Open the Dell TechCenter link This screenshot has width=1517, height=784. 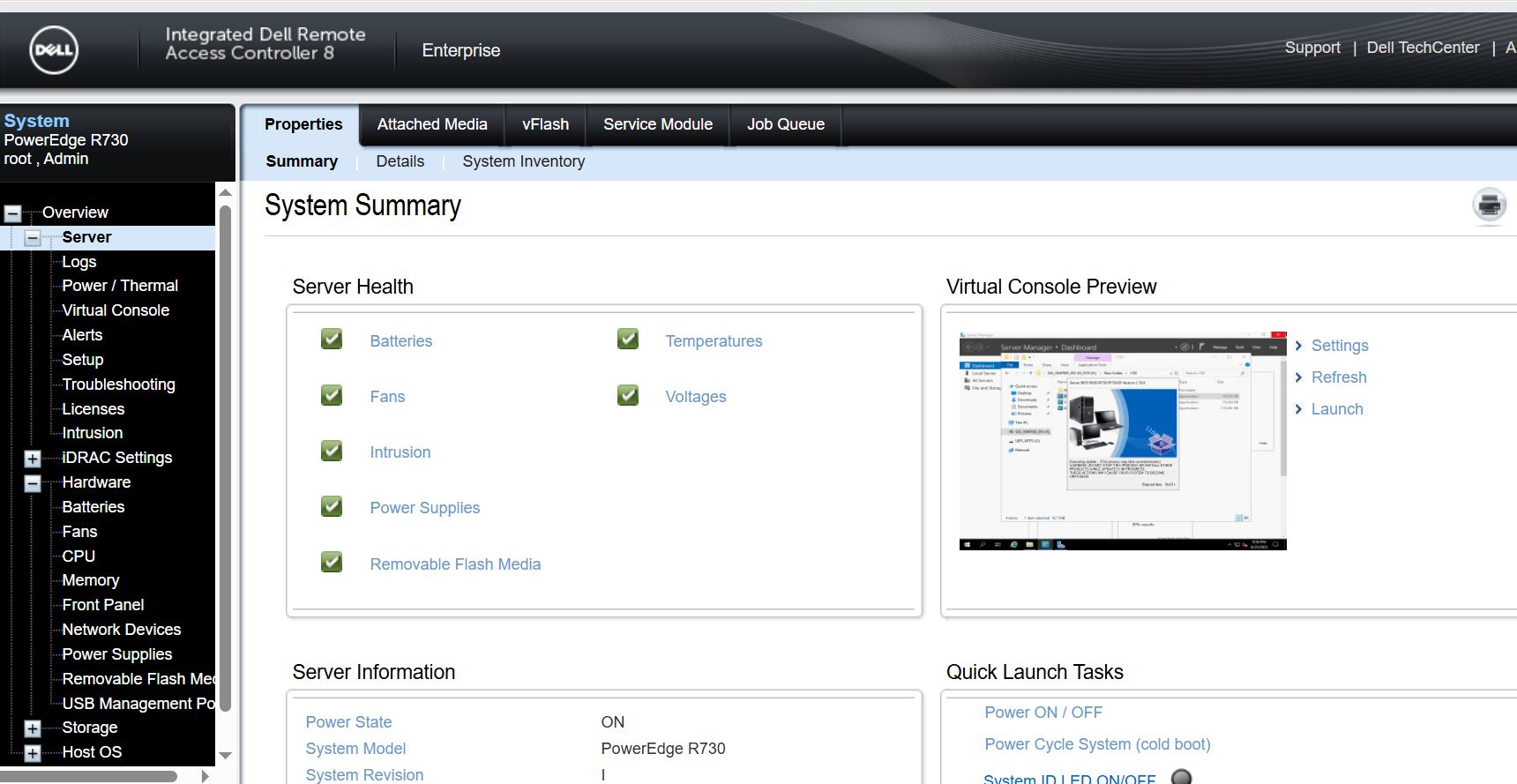(1423, 48)
